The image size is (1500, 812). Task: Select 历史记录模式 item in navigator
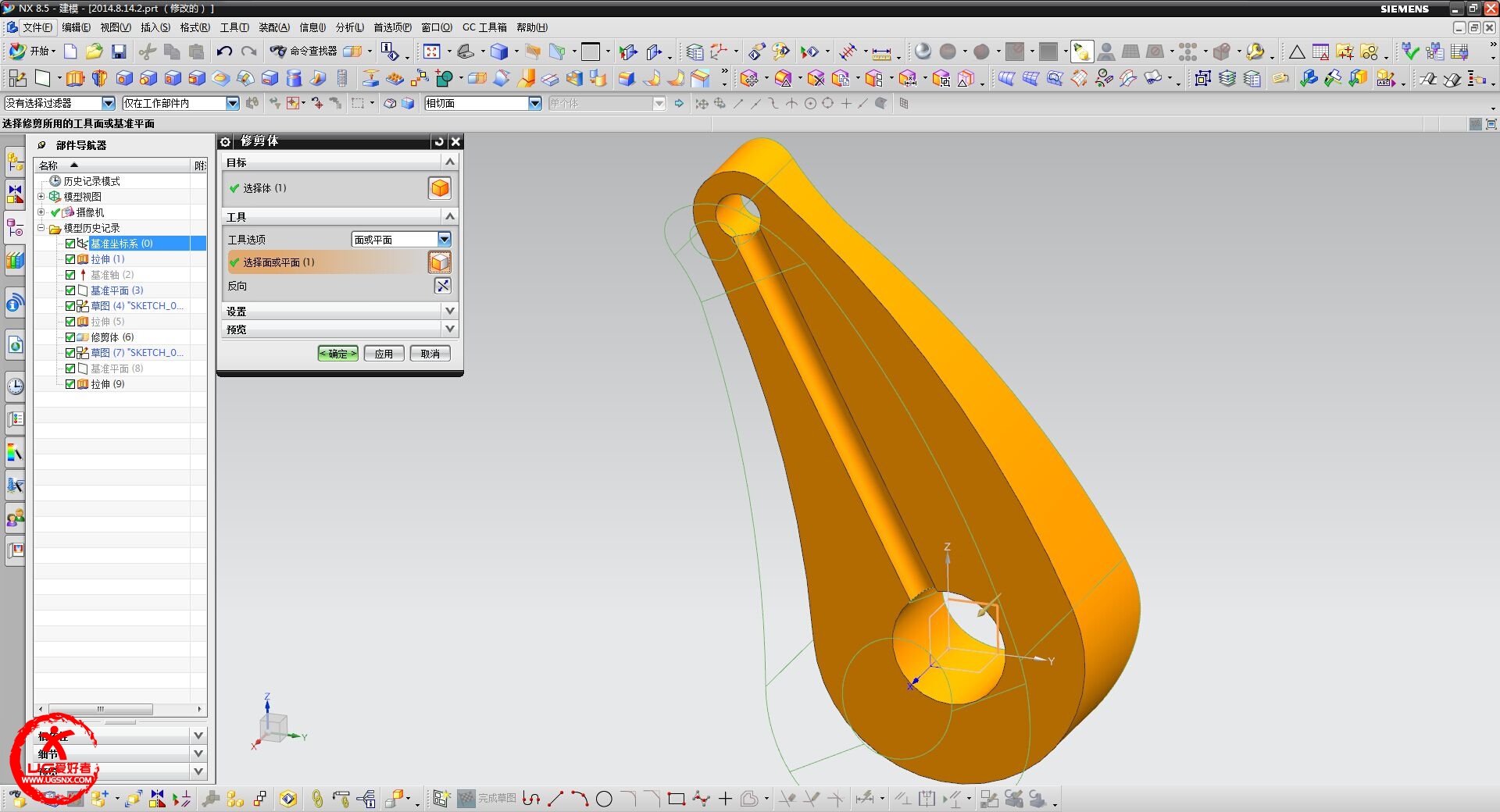pos(91,181)
